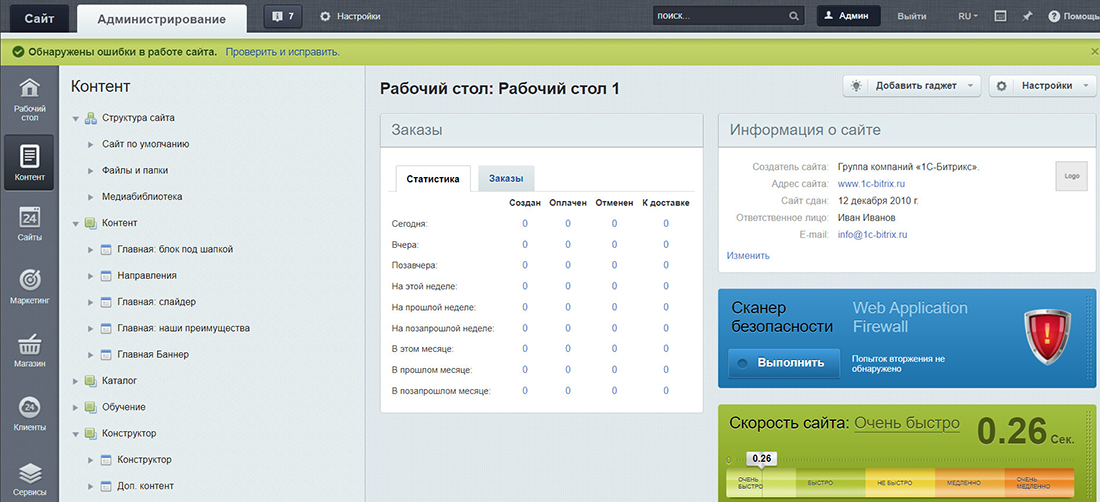Click the search magnifier icon
Image resolution: width=1100 pixels, height=502 pixels.
[x=793, y=16]
